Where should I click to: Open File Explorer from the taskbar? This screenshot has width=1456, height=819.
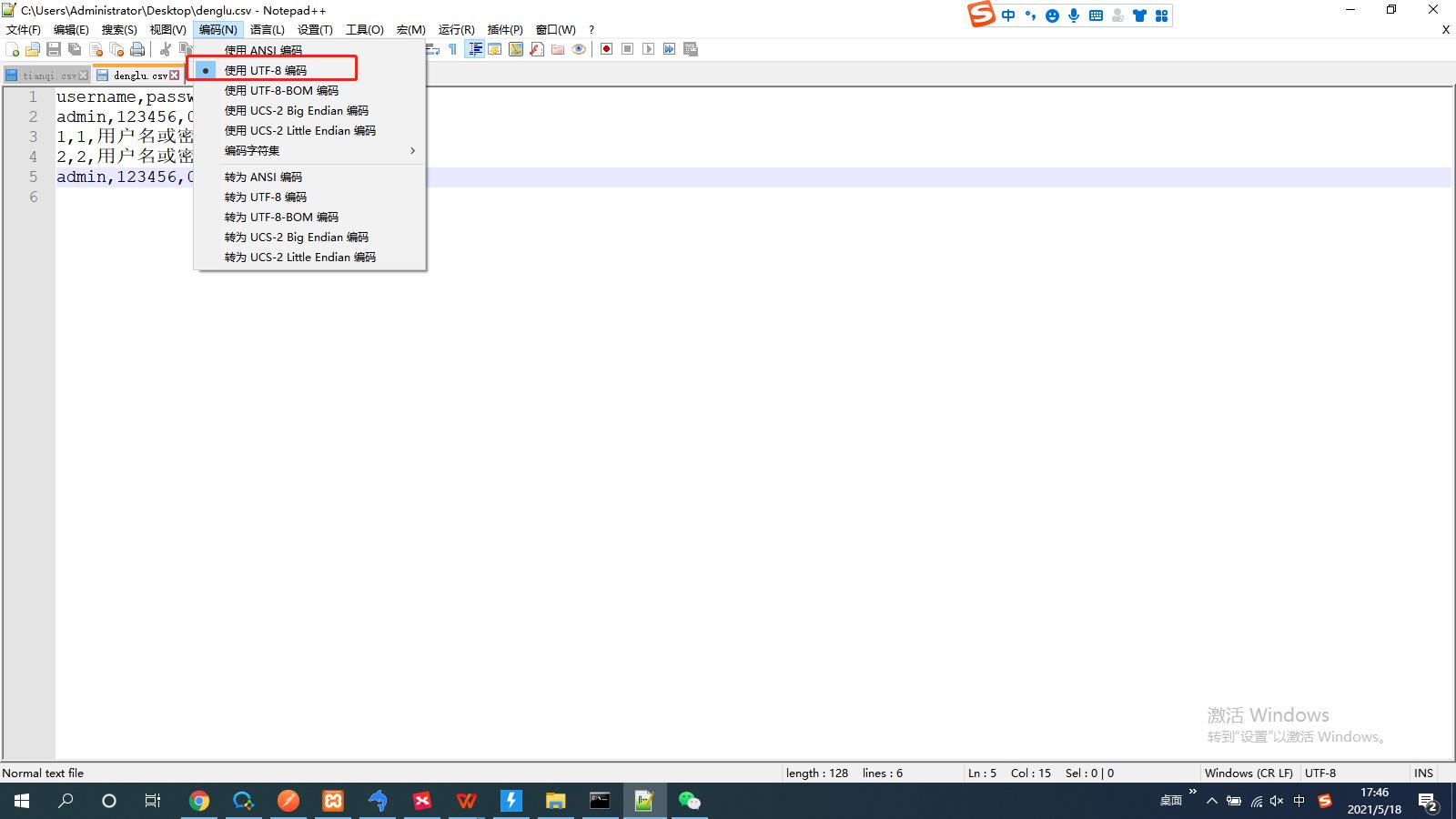(x=555, y=801)
